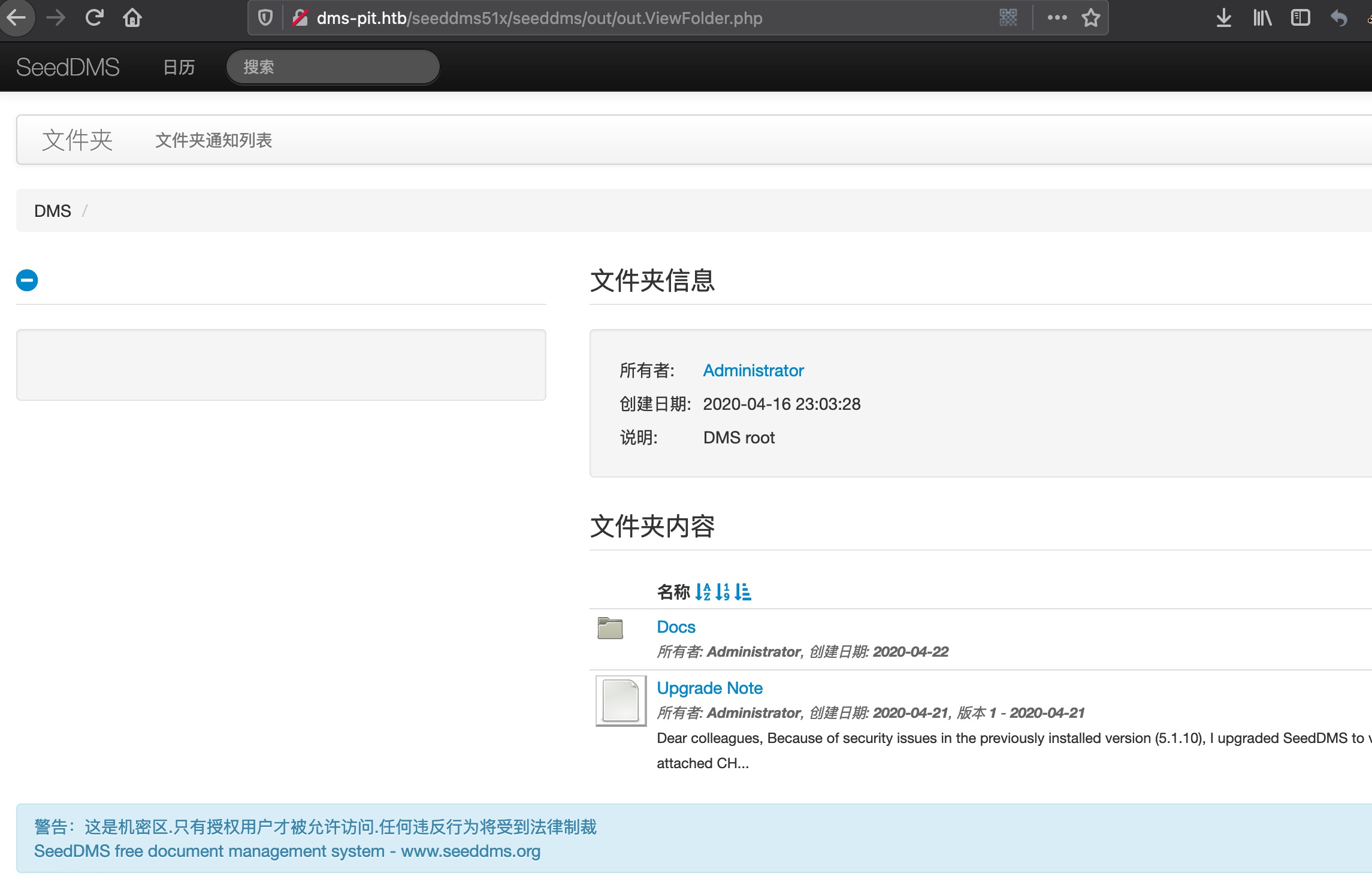Open the browser downloads icon
The height and width of the screenshot is (876, 1372).
(1223, 18)
